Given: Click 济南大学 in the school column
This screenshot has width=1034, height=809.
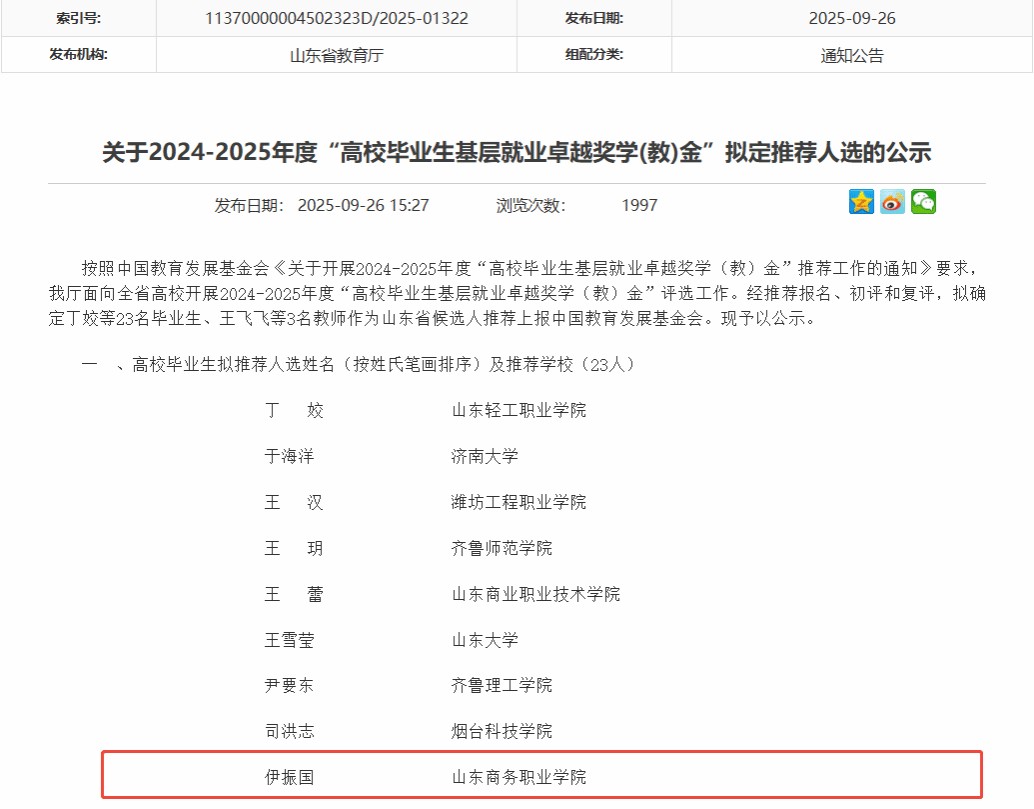Looking at the screenshot, I should click(485, 456).
